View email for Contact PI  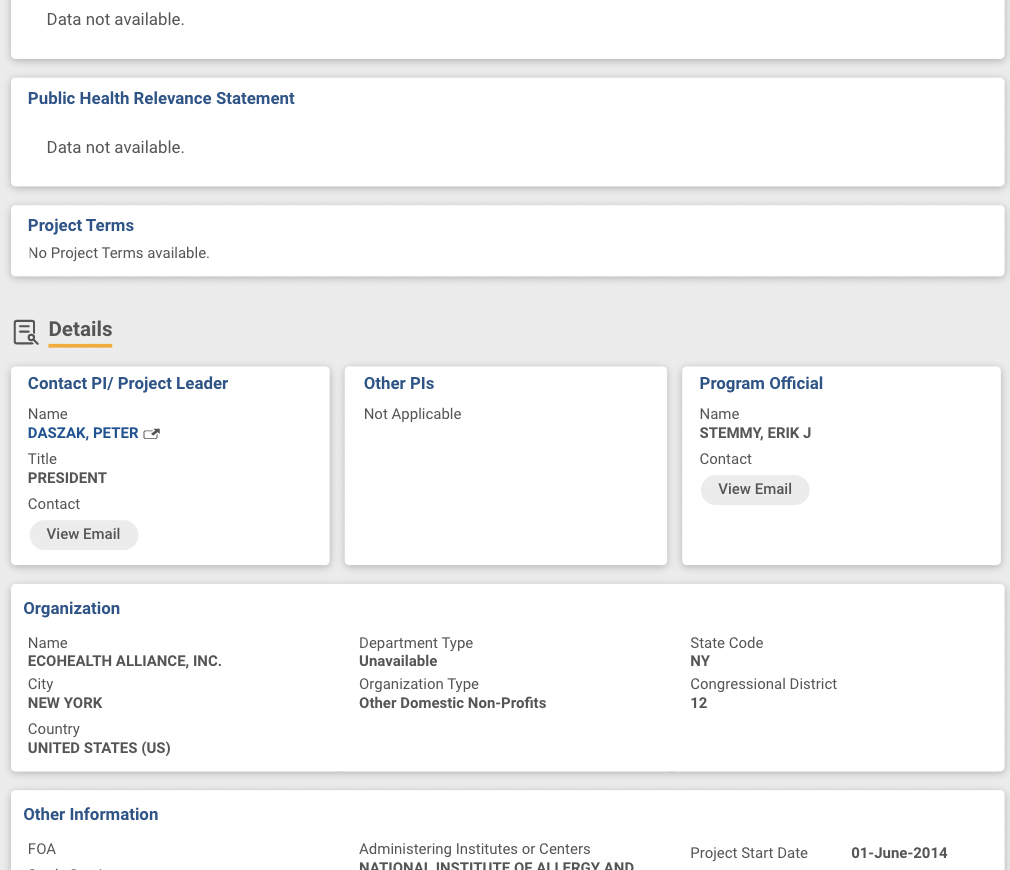[84, 534]
